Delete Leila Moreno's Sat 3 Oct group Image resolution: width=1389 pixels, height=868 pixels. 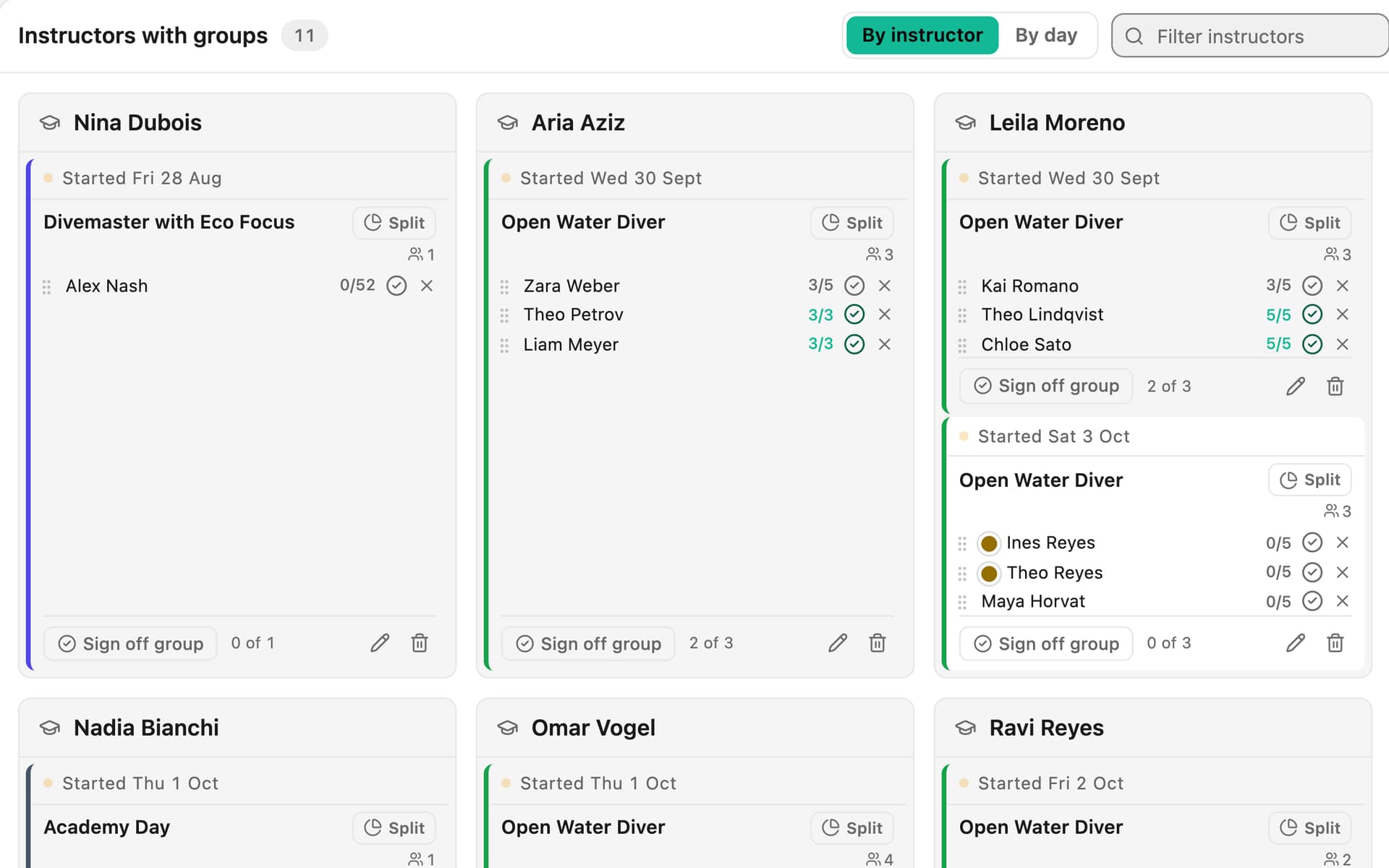coord(1335,643)
